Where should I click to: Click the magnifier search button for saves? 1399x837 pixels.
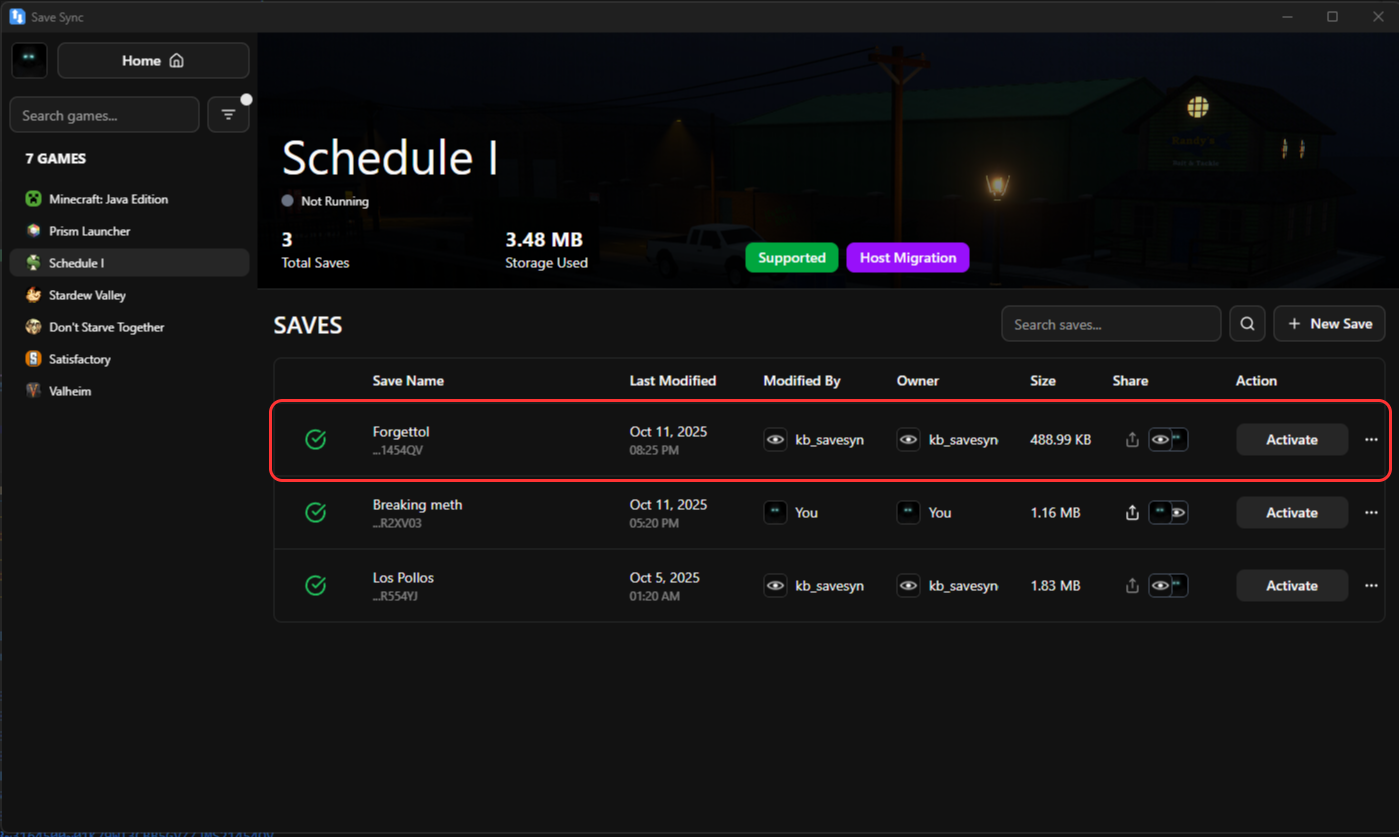tap(1247, 324)
